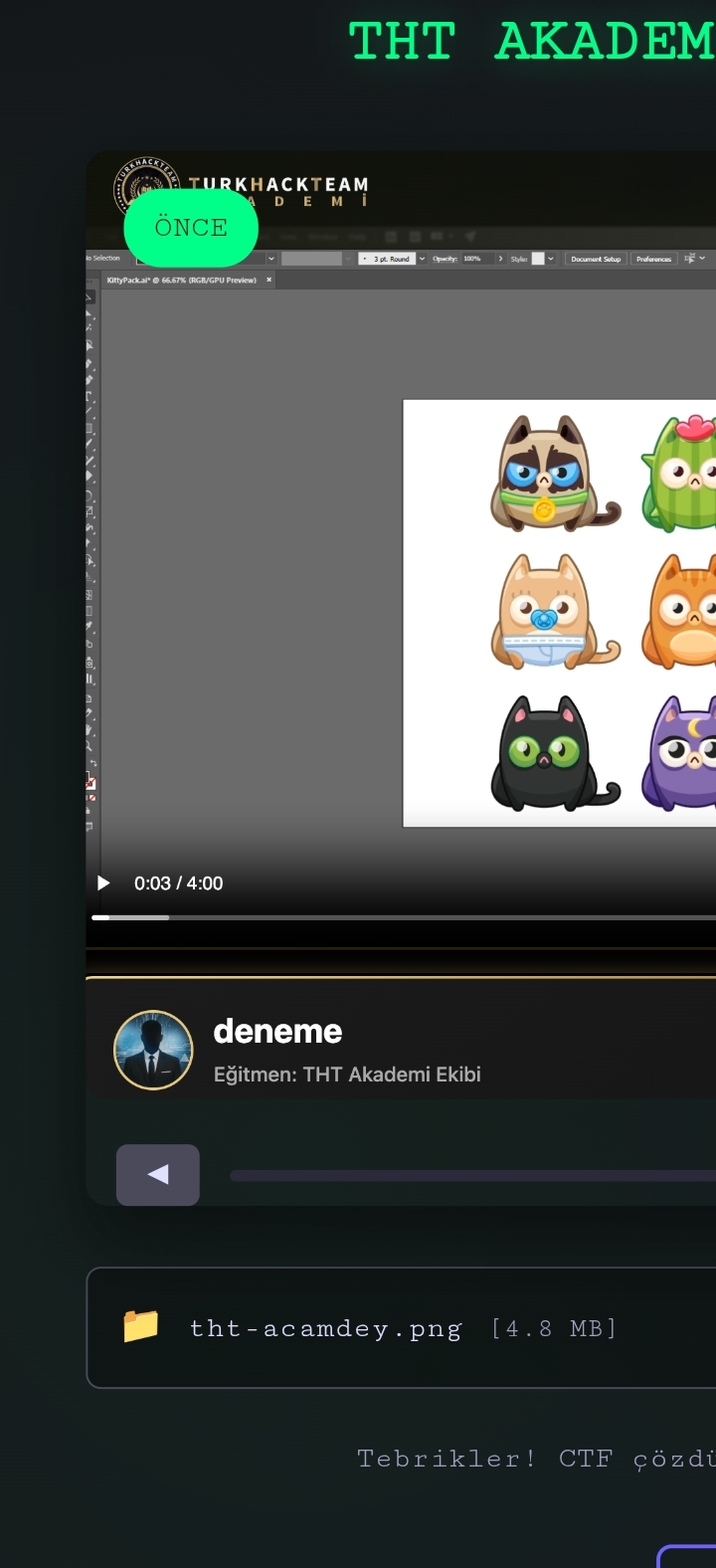Click the KittyPack.ai document tab in video

coord(188,281)
